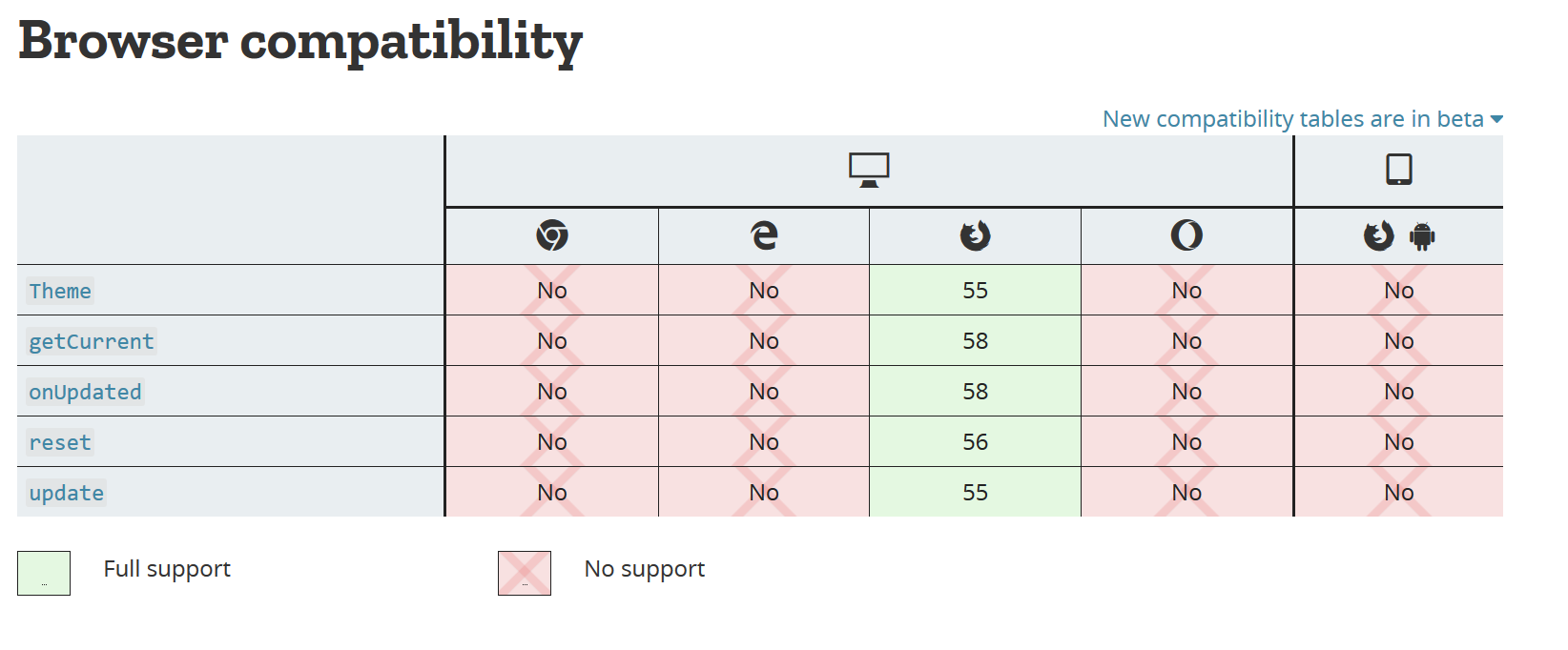Click the Edge browser icon column header
Screen dimensions: 1568x650
click(764, 235)
